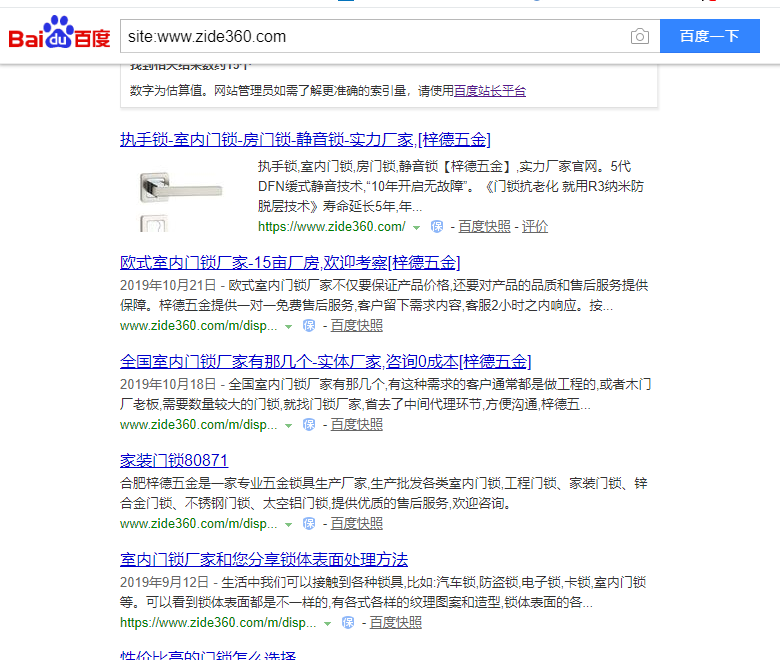
Task: Open URL https://www.zide360.com/m/disp... under 锁体表面处理方法
Action: coord(218,623)
